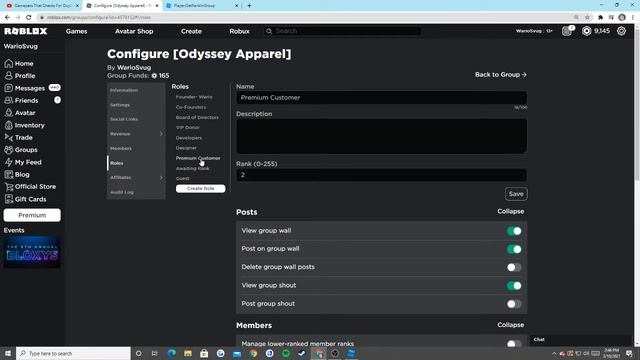Click the Premium button in sidebar
This screenshot has width=640, height=360.
pos(32,215)
